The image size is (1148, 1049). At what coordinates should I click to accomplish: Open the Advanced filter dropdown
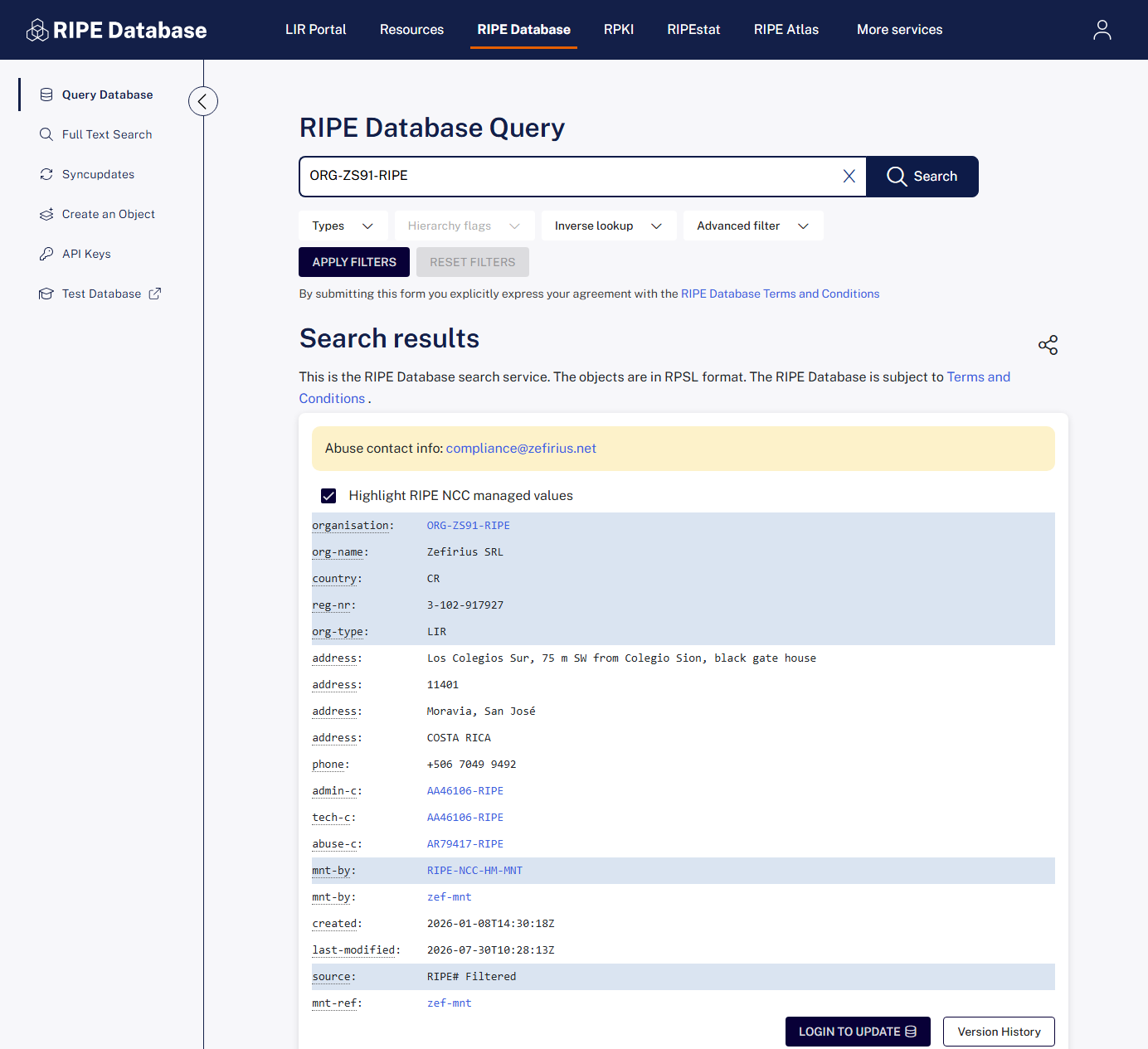click(x=753, y=226)
